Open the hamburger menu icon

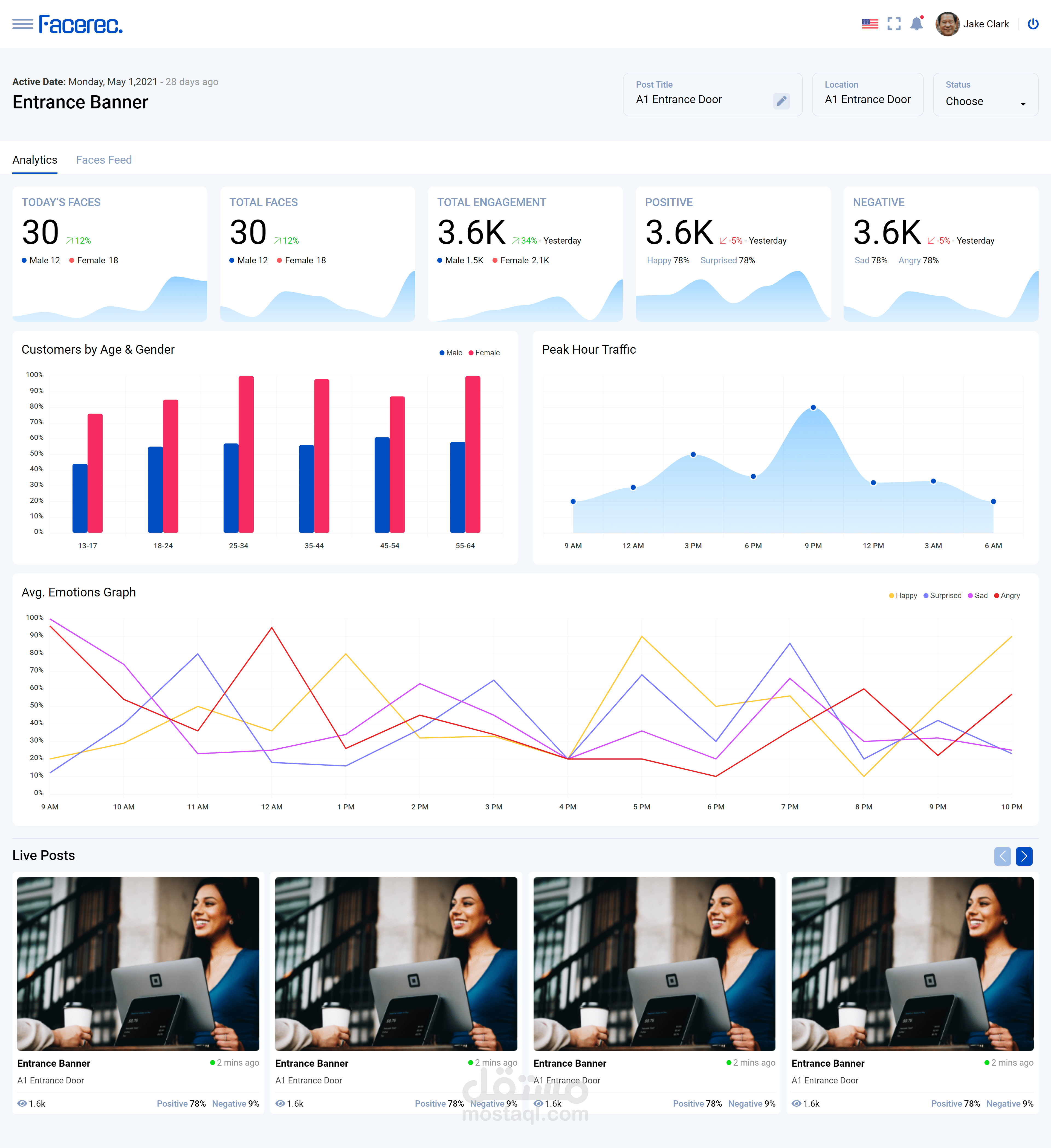[x=23, y=24]
